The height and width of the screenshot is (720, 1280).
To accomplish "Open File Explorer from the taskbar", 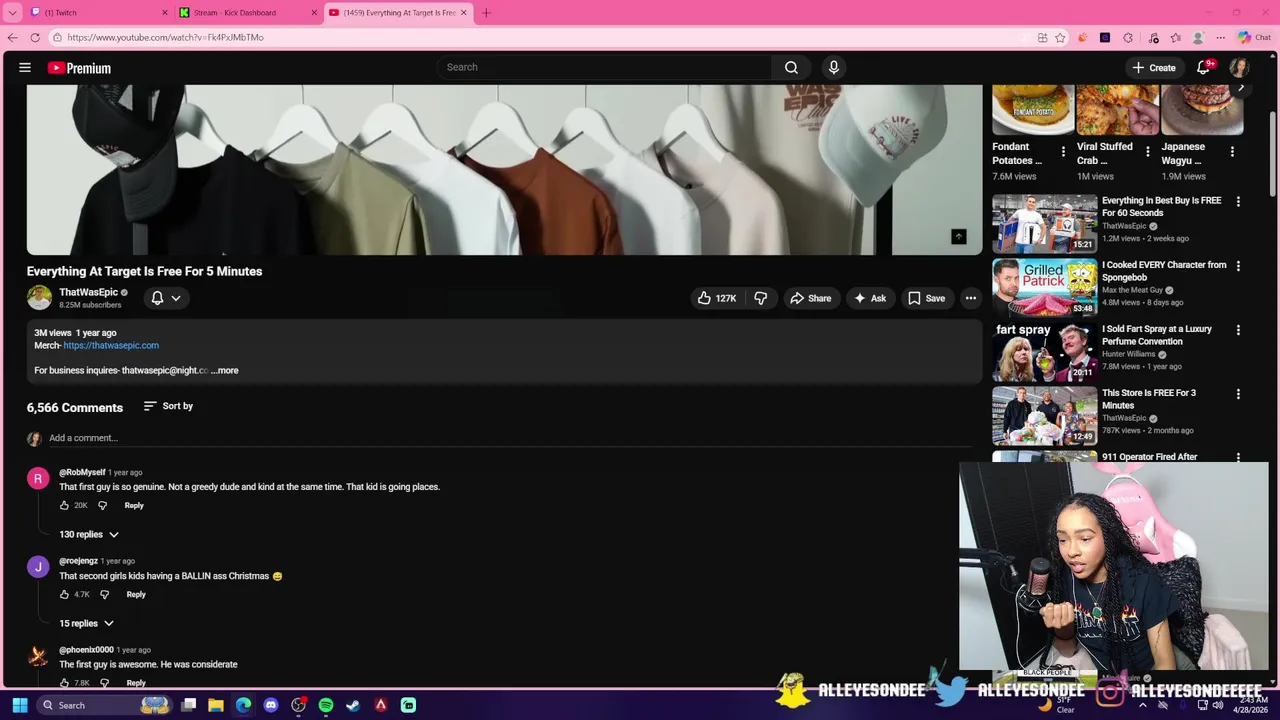I will [x=215, y=705].
